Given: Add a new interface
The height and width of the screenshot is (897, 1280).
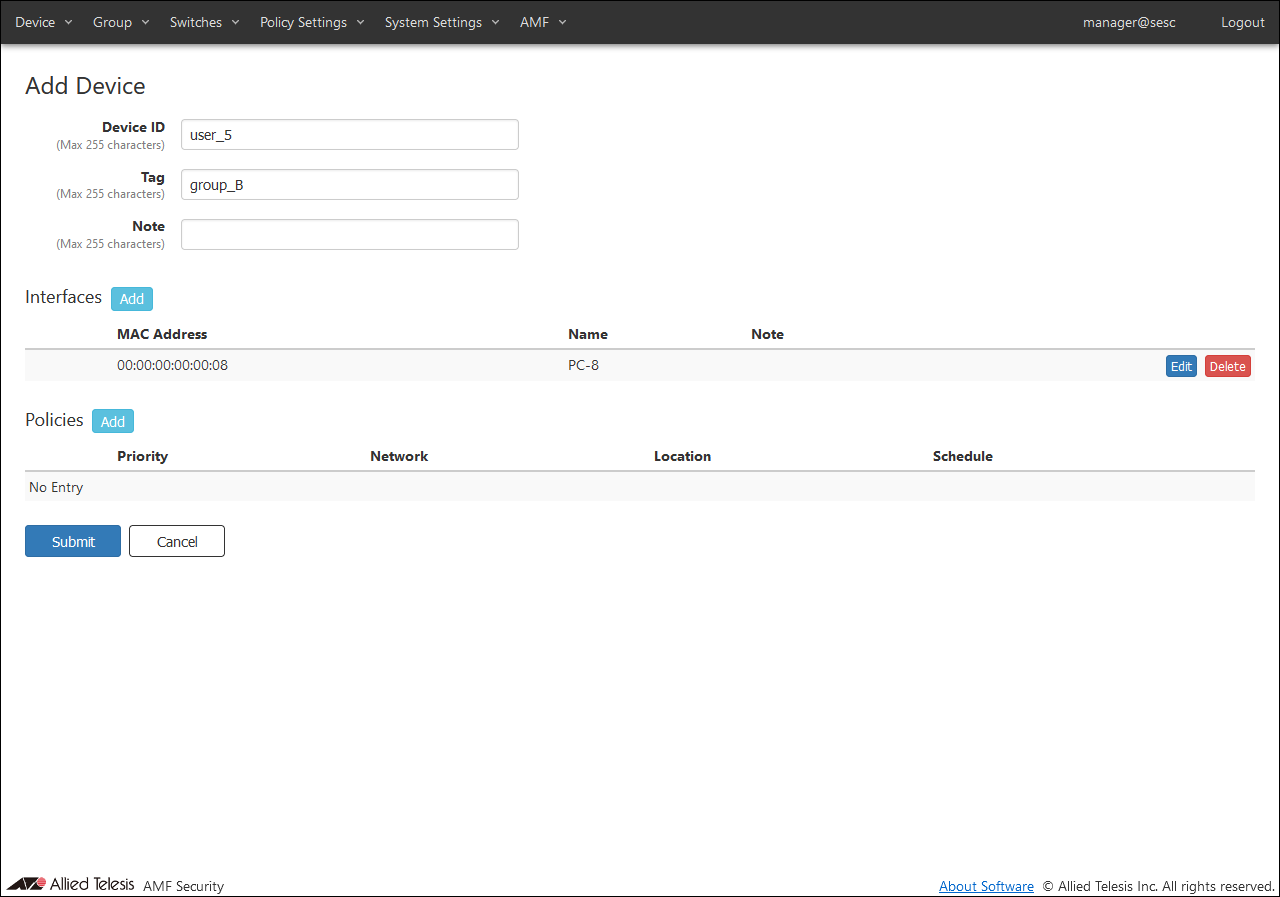Looking at the screenshot, I should click(x=132, y=299).
